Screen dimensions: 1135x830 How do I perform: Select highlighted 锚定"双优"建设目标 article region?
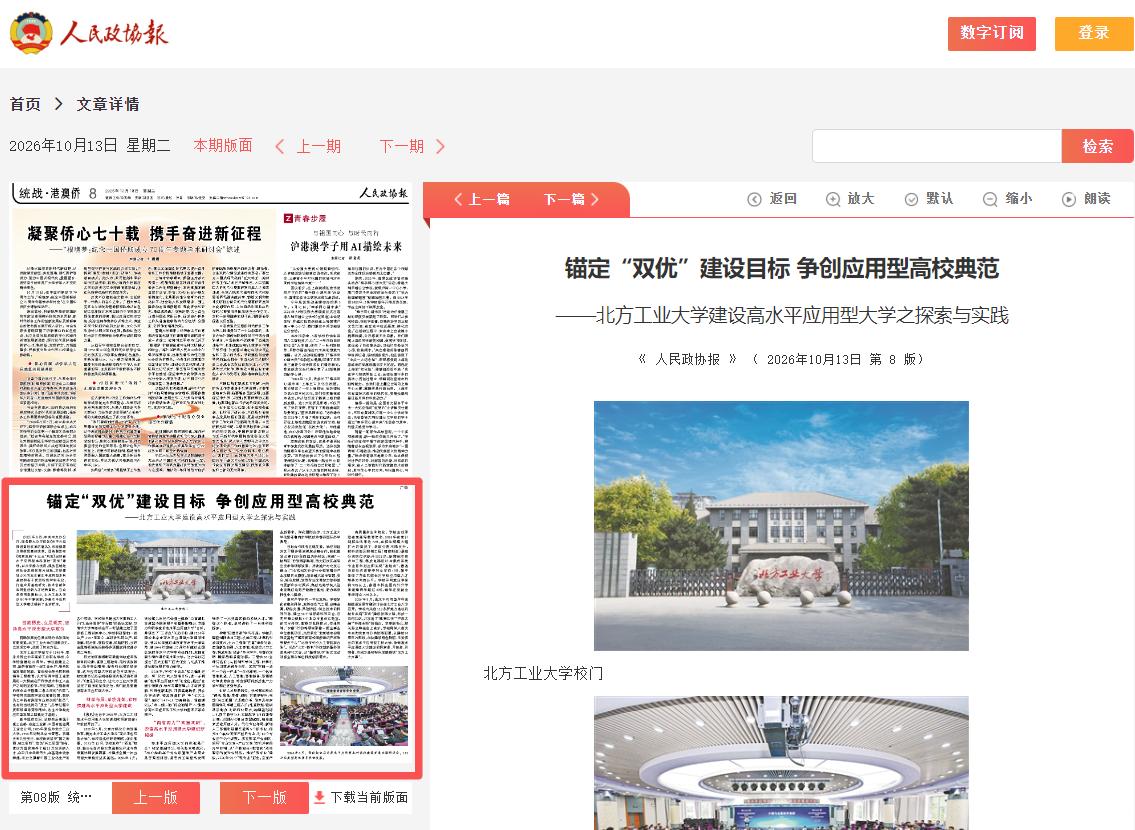pos(211,628)
